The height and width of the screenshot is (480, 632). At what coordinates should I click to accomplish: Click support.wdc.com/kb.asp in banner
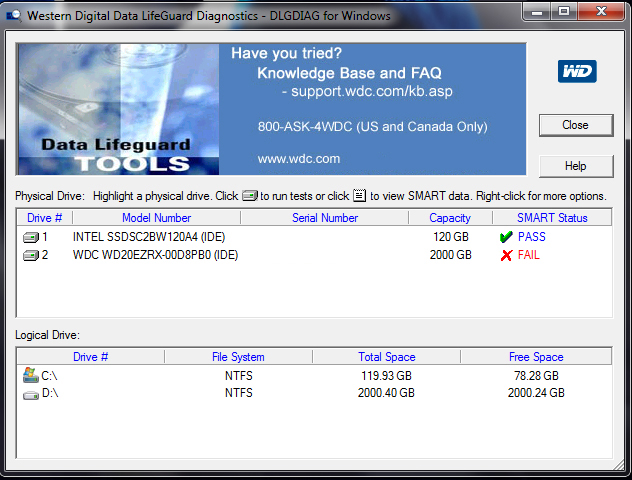372,91
